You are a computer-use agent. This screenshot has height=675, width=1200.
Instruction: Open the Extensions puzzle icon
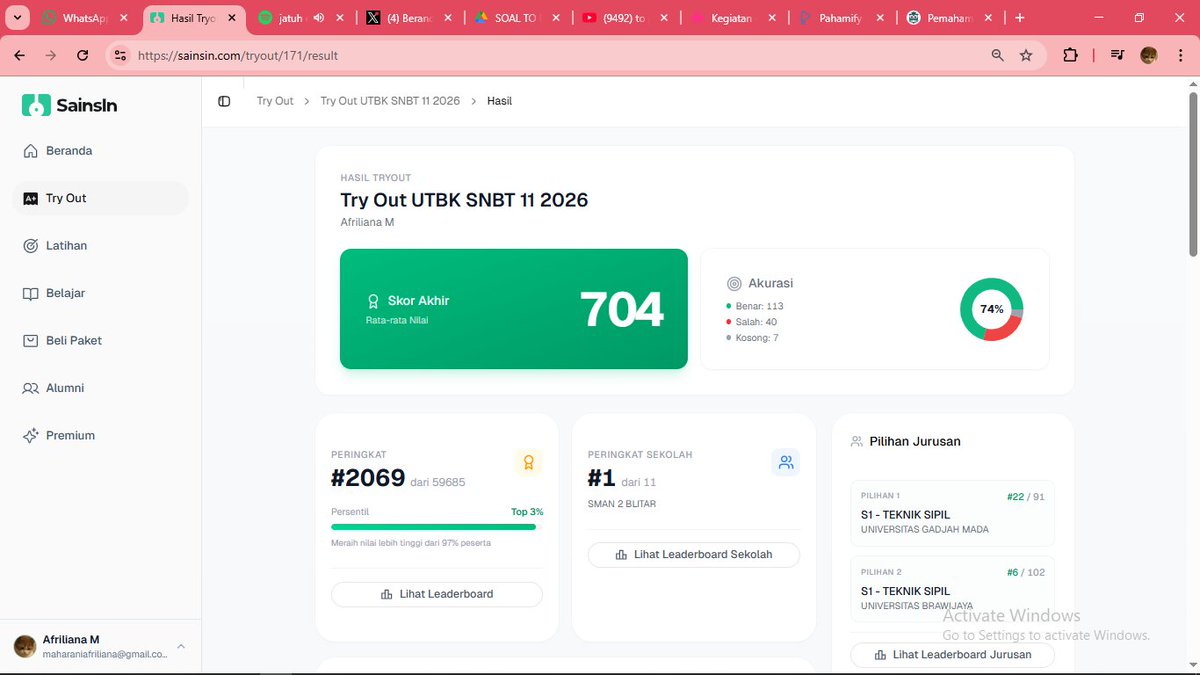click(x=1070, y=56)
